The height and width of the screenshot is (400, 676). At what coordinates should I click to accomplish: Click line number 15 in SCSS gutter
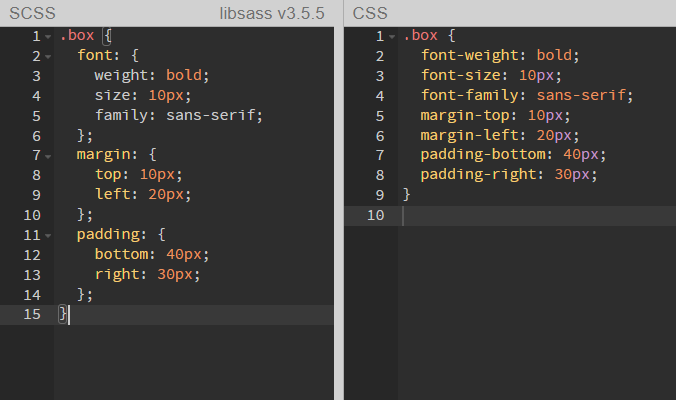point(32,315)
